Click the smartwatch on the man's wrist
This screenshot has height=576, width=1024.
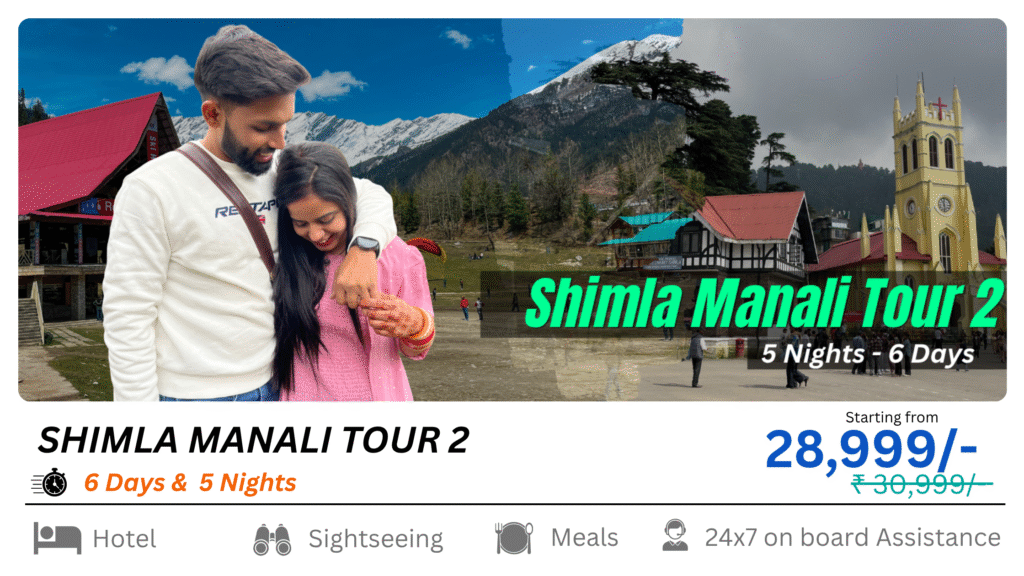point(365,246)
